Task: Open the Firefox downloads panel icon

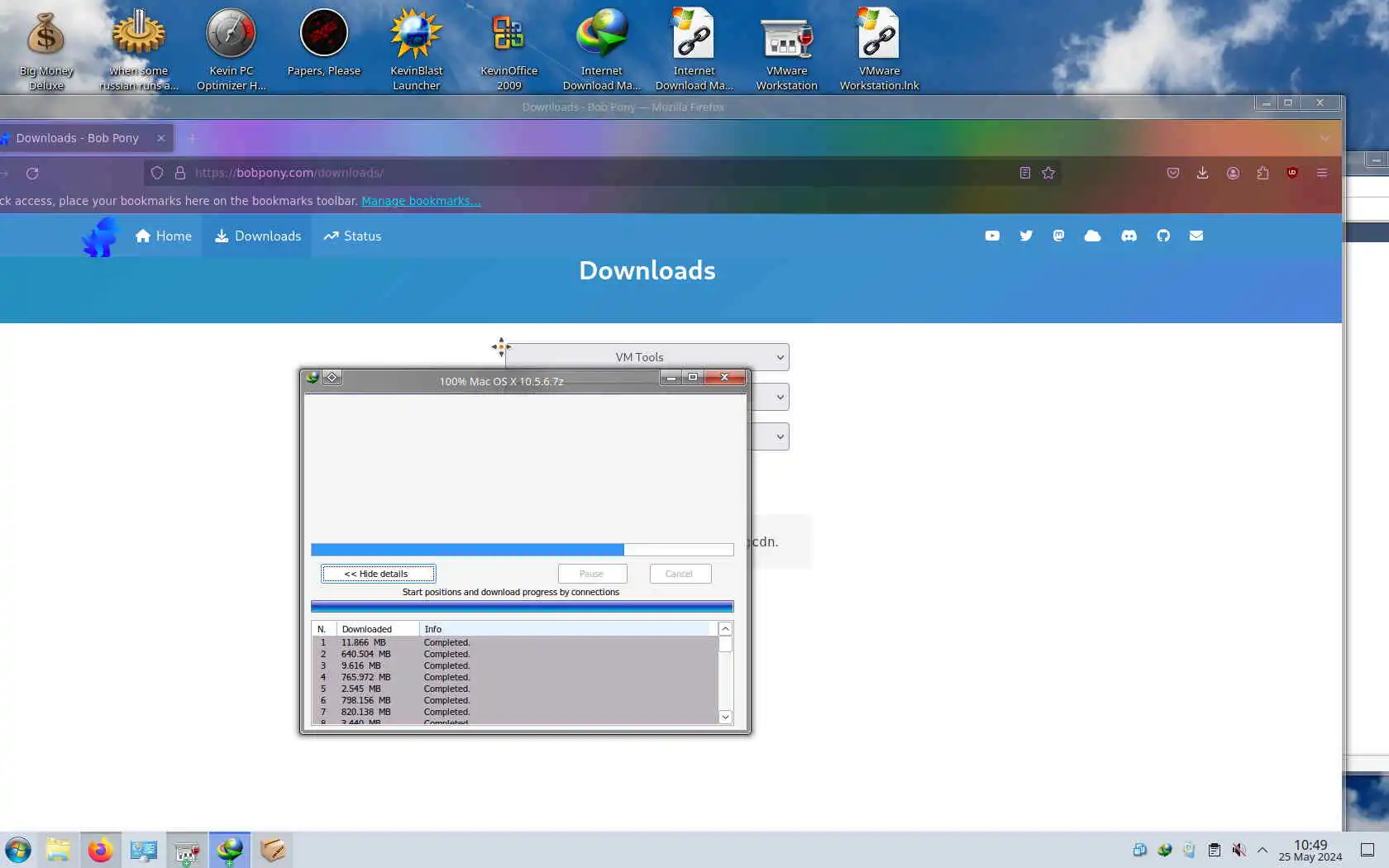Action: 1202,173
